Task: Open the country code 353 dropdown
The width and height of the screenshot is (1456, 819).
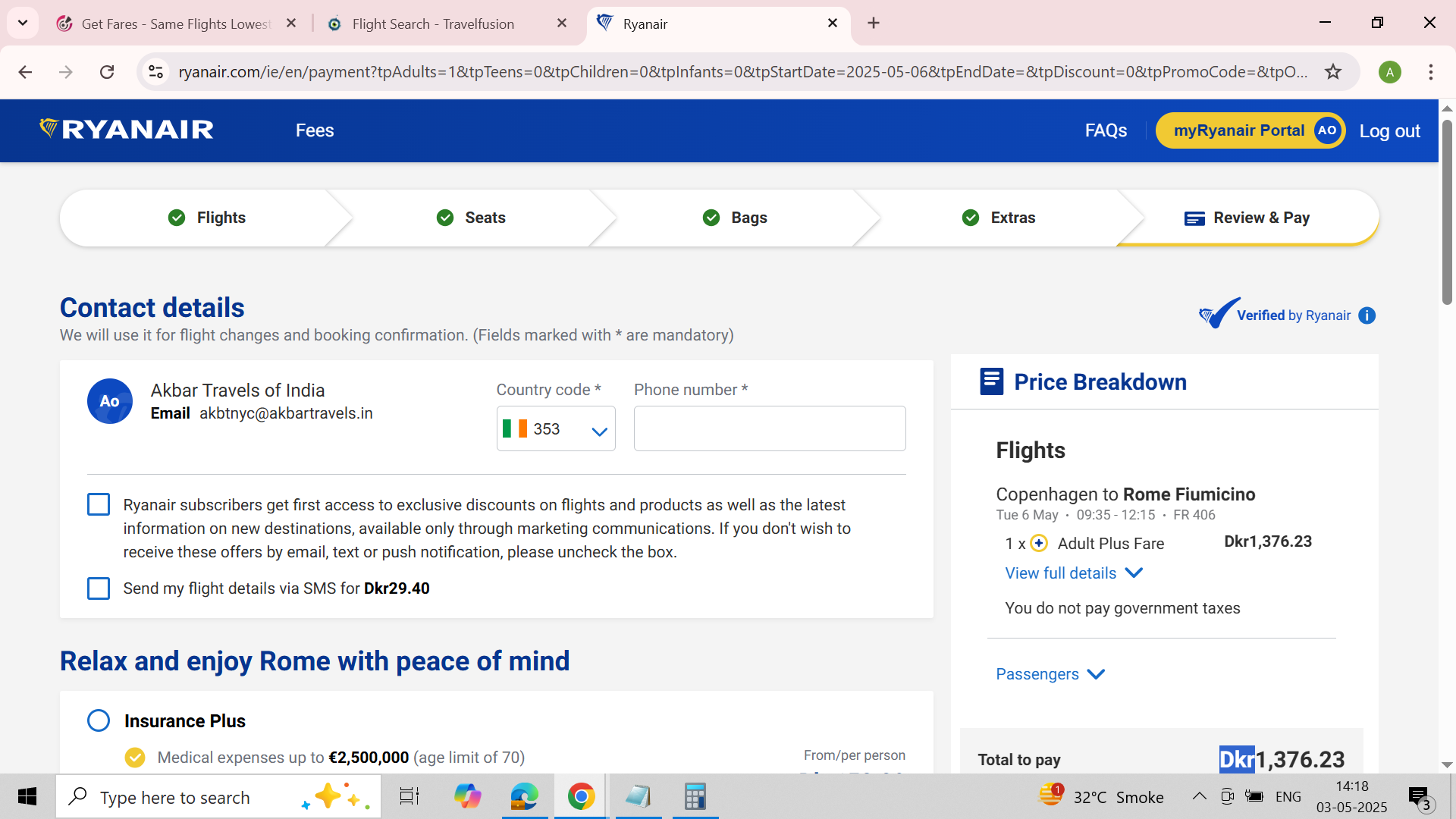Action: pyautogui.click(x=556, y=429)
